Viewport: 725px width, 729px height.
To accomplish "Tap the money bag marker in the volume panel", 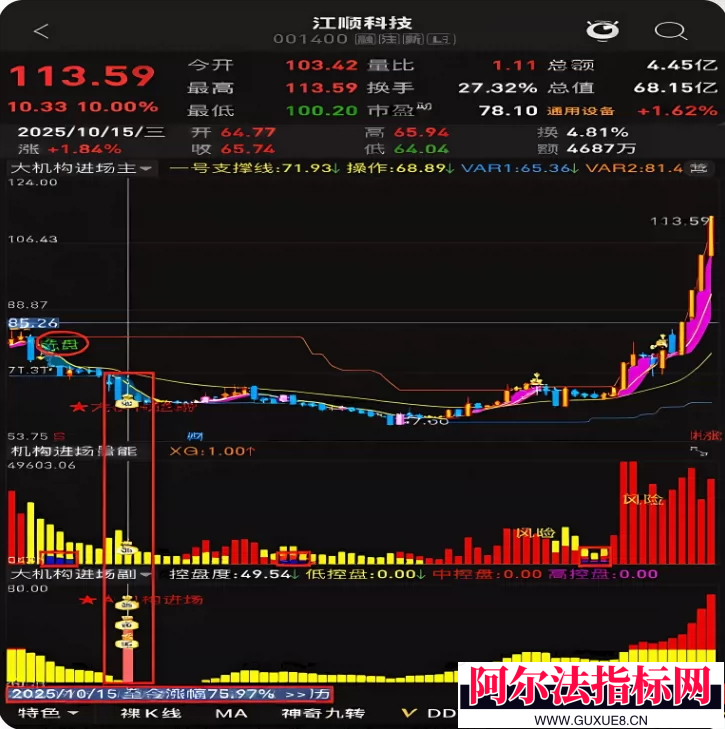I will click(127, 547).
